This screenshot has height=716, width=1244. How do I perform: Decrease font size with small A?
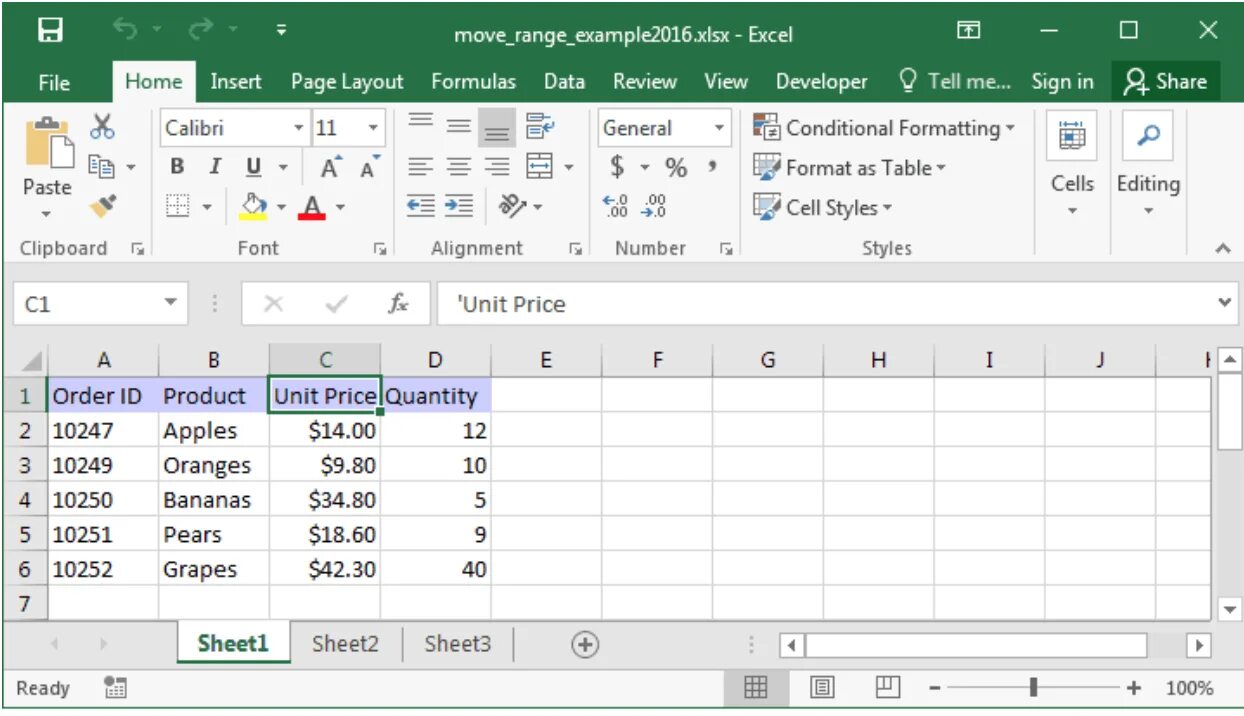[369, 168]
